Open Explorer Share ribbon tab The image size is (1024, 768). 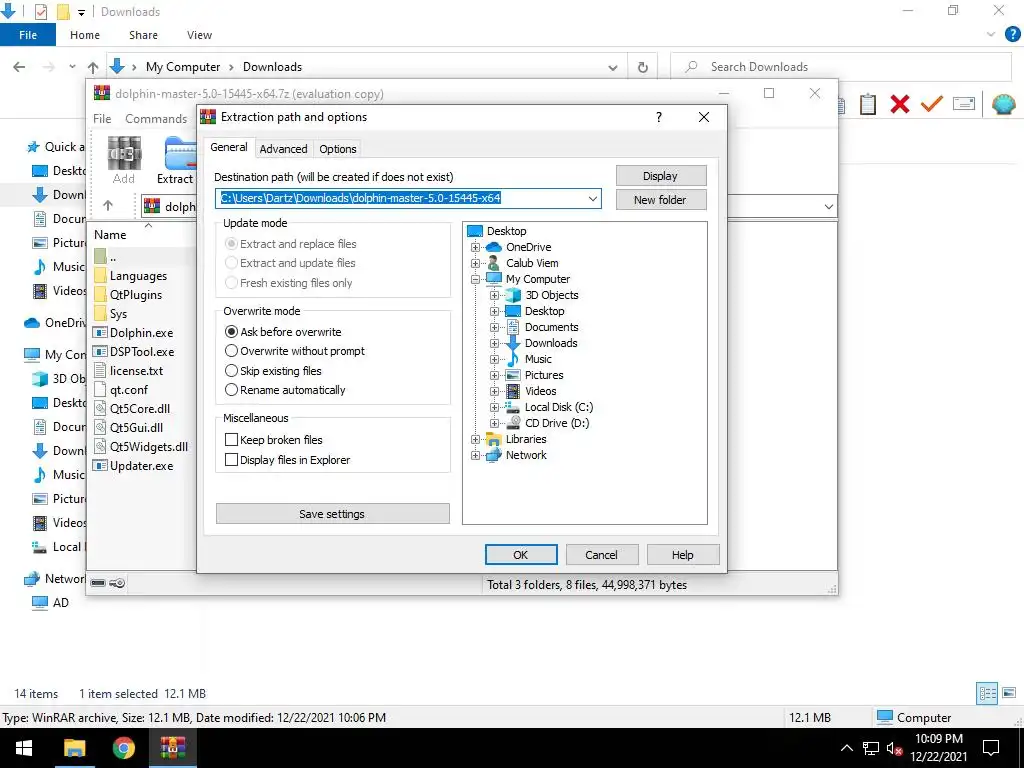[143, 35]
